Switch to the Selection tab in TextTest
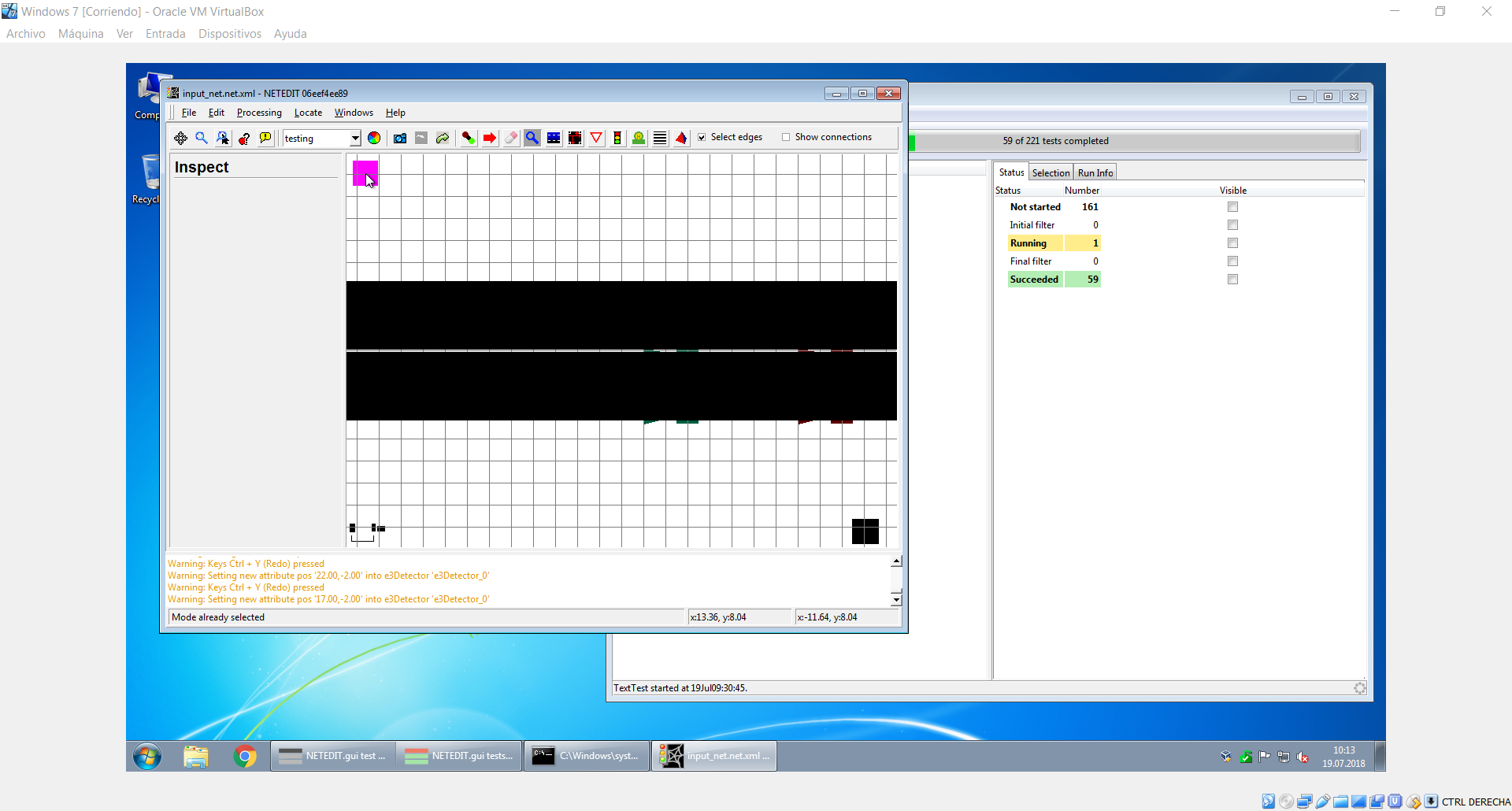 pos(1051,173)
